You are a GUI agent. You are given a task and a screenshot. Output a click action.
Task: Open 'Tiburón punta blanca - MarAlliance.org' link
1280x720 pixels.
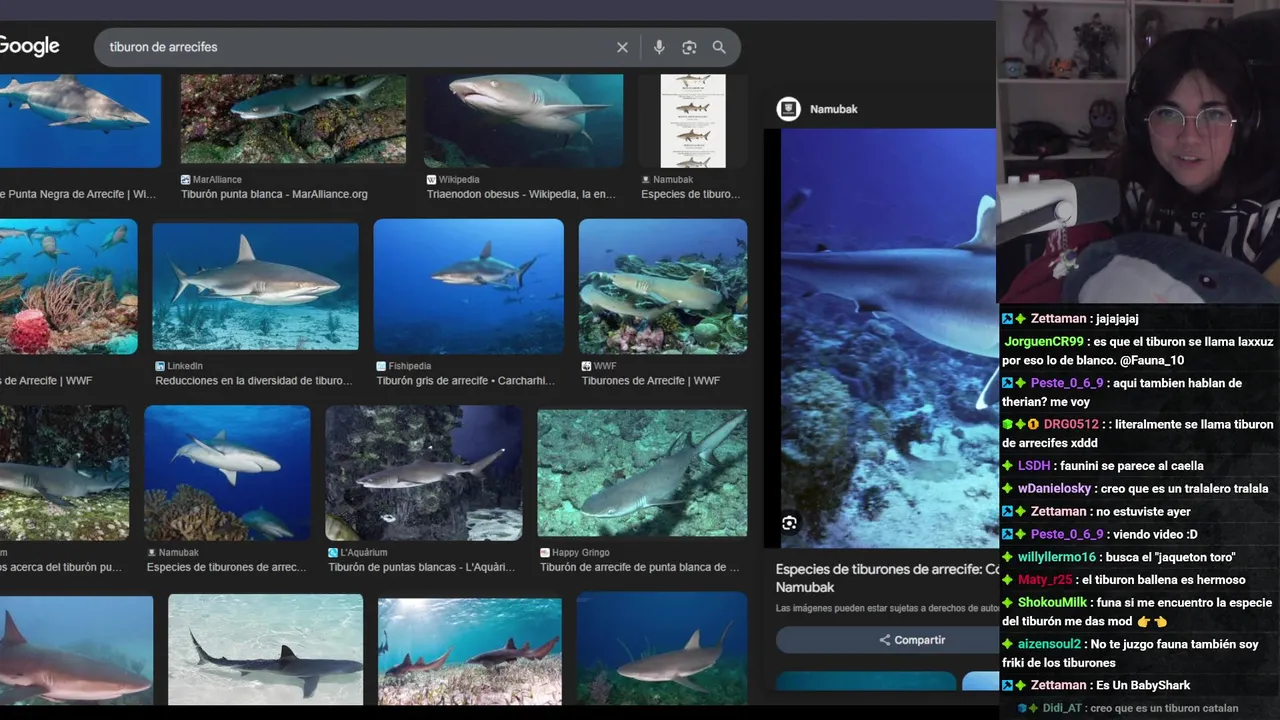click(274, 194)
